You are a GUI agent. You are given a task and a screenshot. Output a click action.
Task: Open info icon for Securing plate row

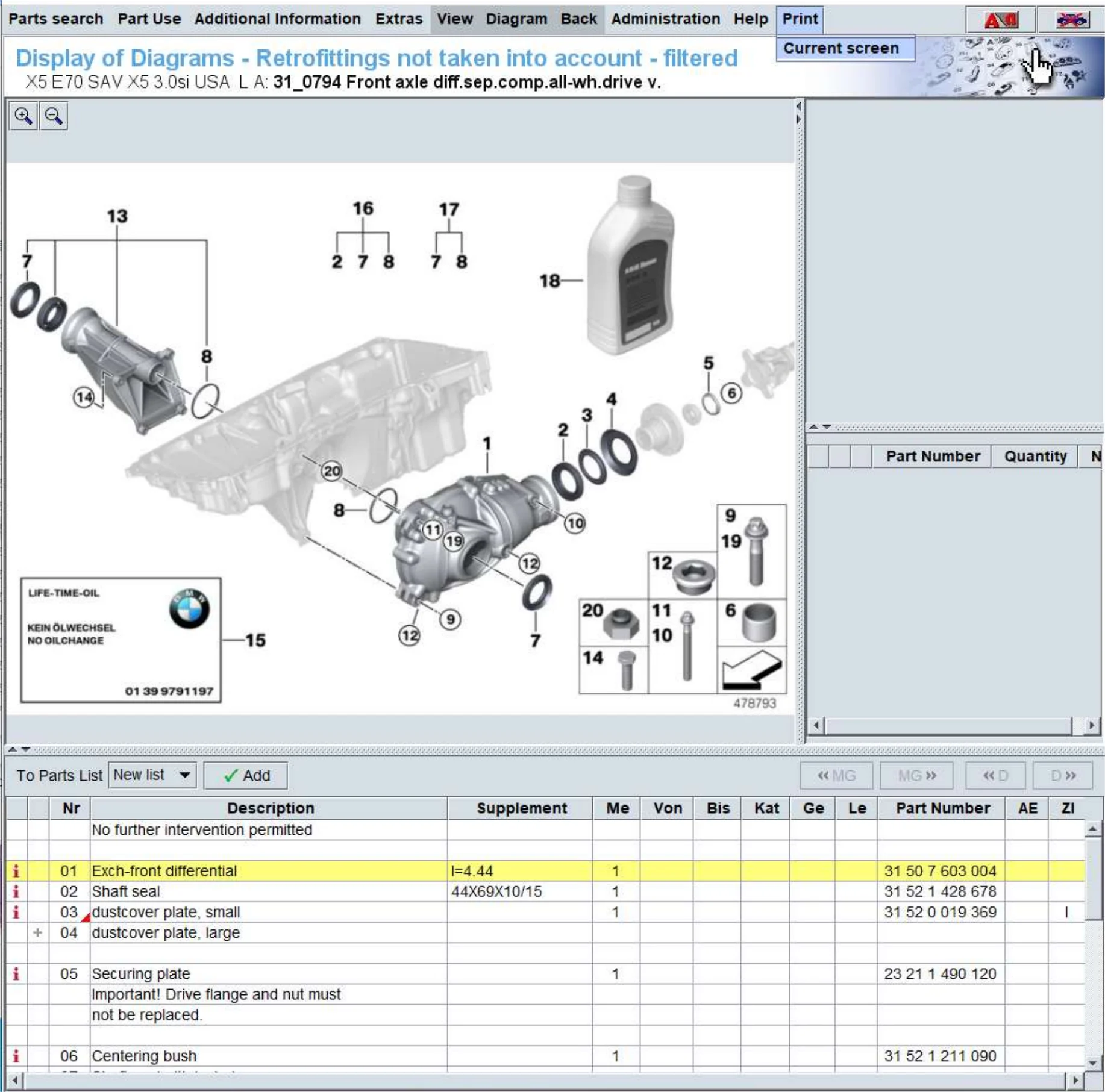click(16, 974)
